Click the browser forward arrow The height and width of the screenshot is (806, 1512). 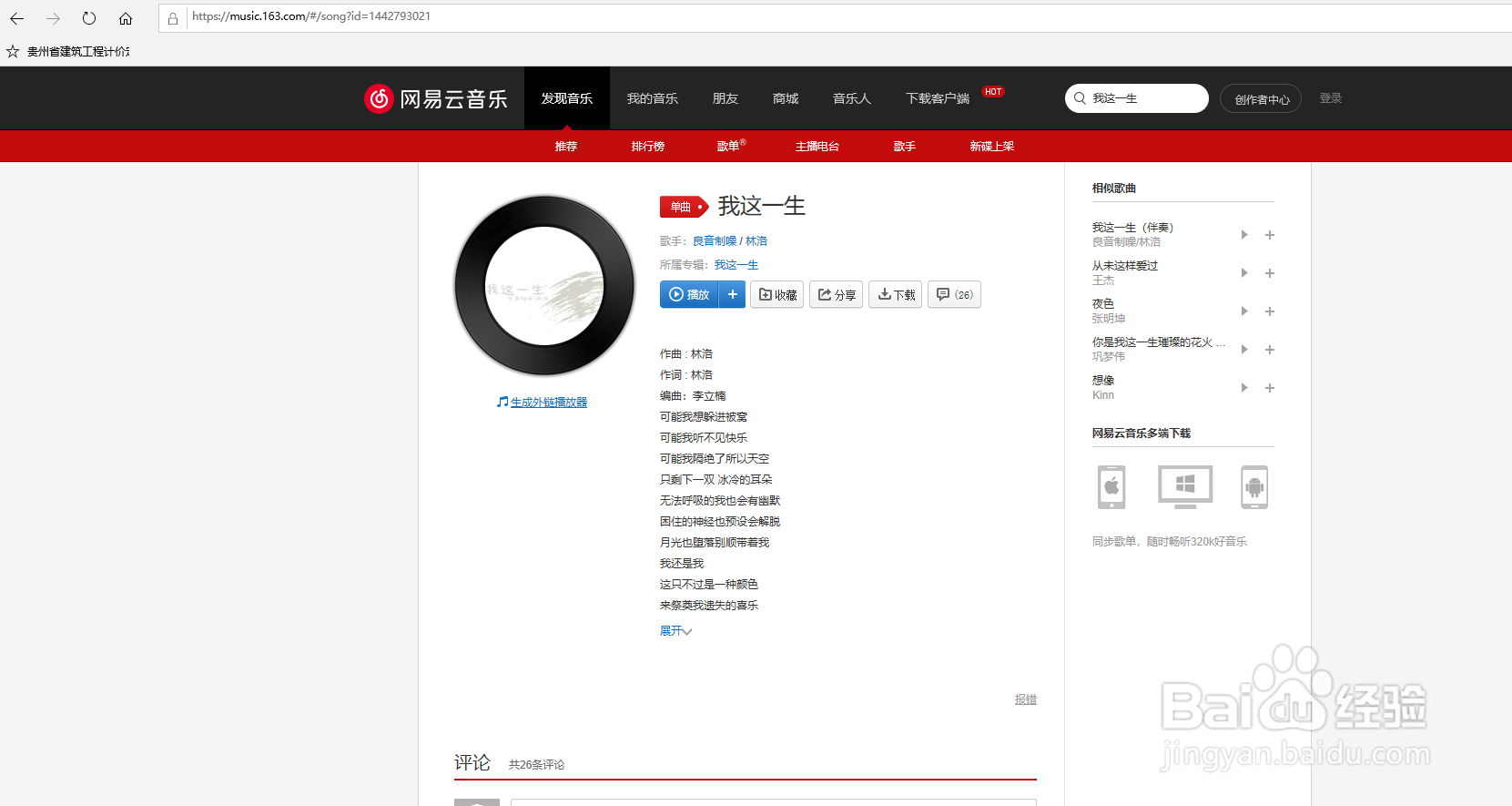(53, 18)
